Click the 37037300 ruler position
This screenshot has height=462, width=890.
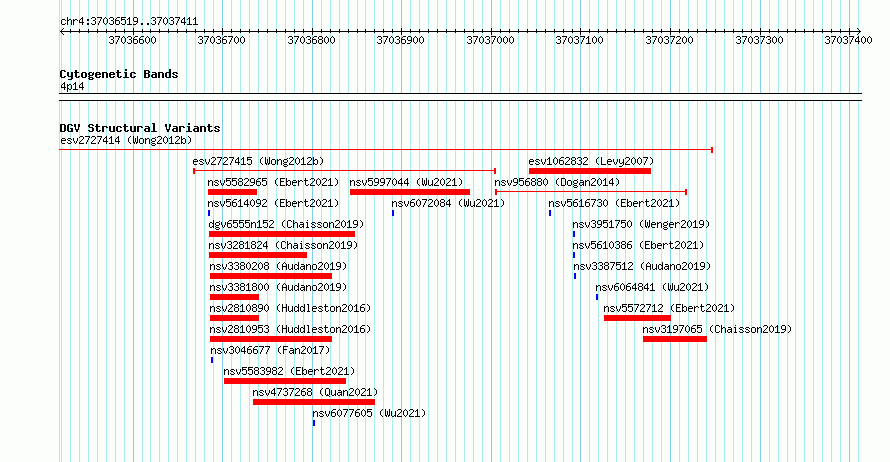pyautogui.click(x=759, y=40)
